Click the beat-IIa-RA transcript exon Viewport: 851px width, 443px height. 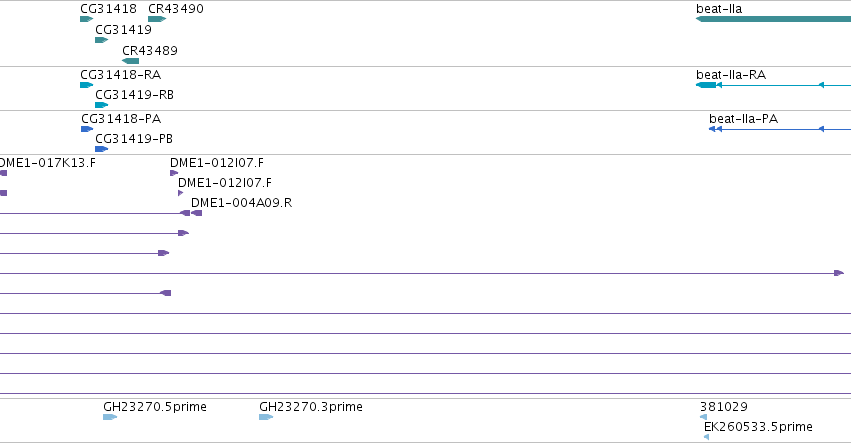(x=706, y=85)
